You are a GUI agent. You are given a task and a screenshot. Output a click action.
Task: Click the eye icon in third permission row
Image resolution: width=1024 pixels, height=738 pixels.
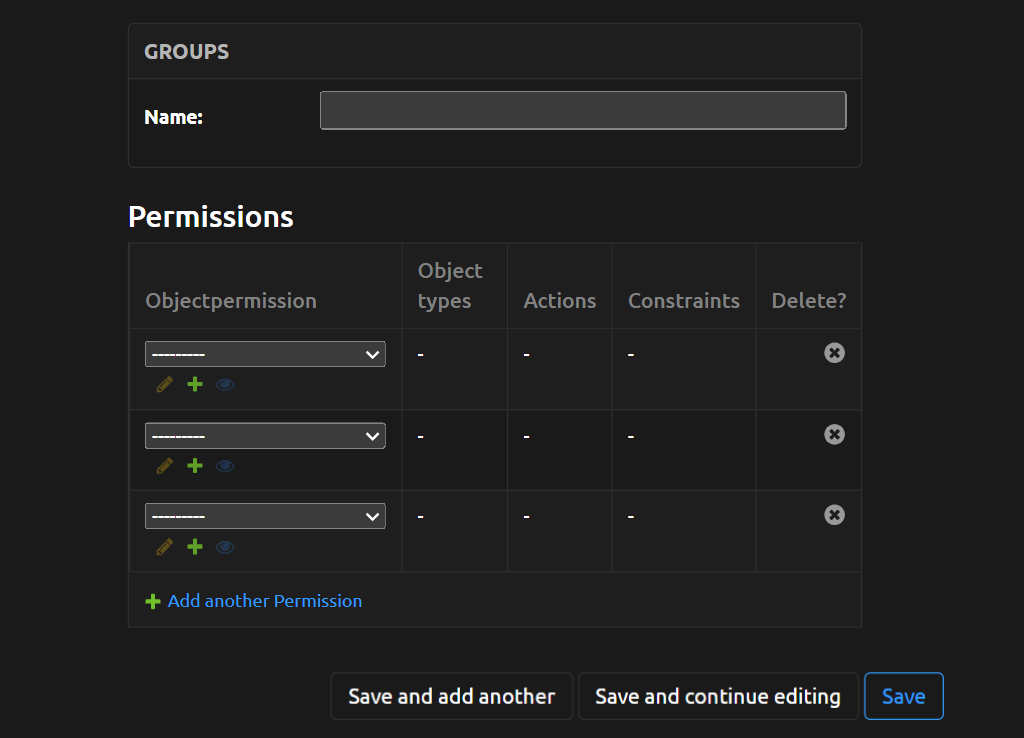[225, 547]
